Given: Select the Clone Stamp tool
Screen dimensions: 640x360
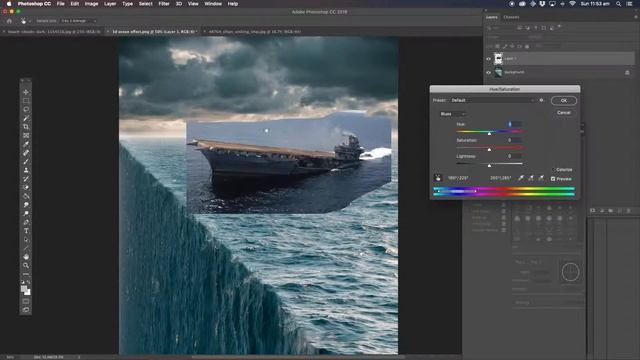Looking at the screenshot, I should (x=26, y=170).
